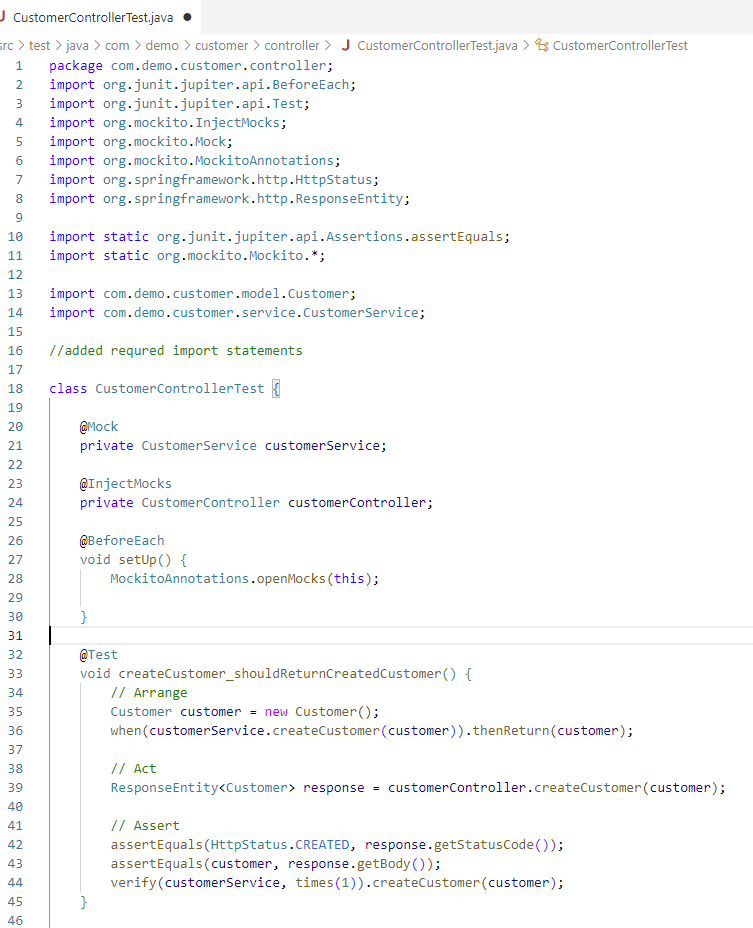Image resolution: width=753 pixels, height=928 pixels.
Task: Click the 'customerService' field name on line 21
Action: click(322, 446)
